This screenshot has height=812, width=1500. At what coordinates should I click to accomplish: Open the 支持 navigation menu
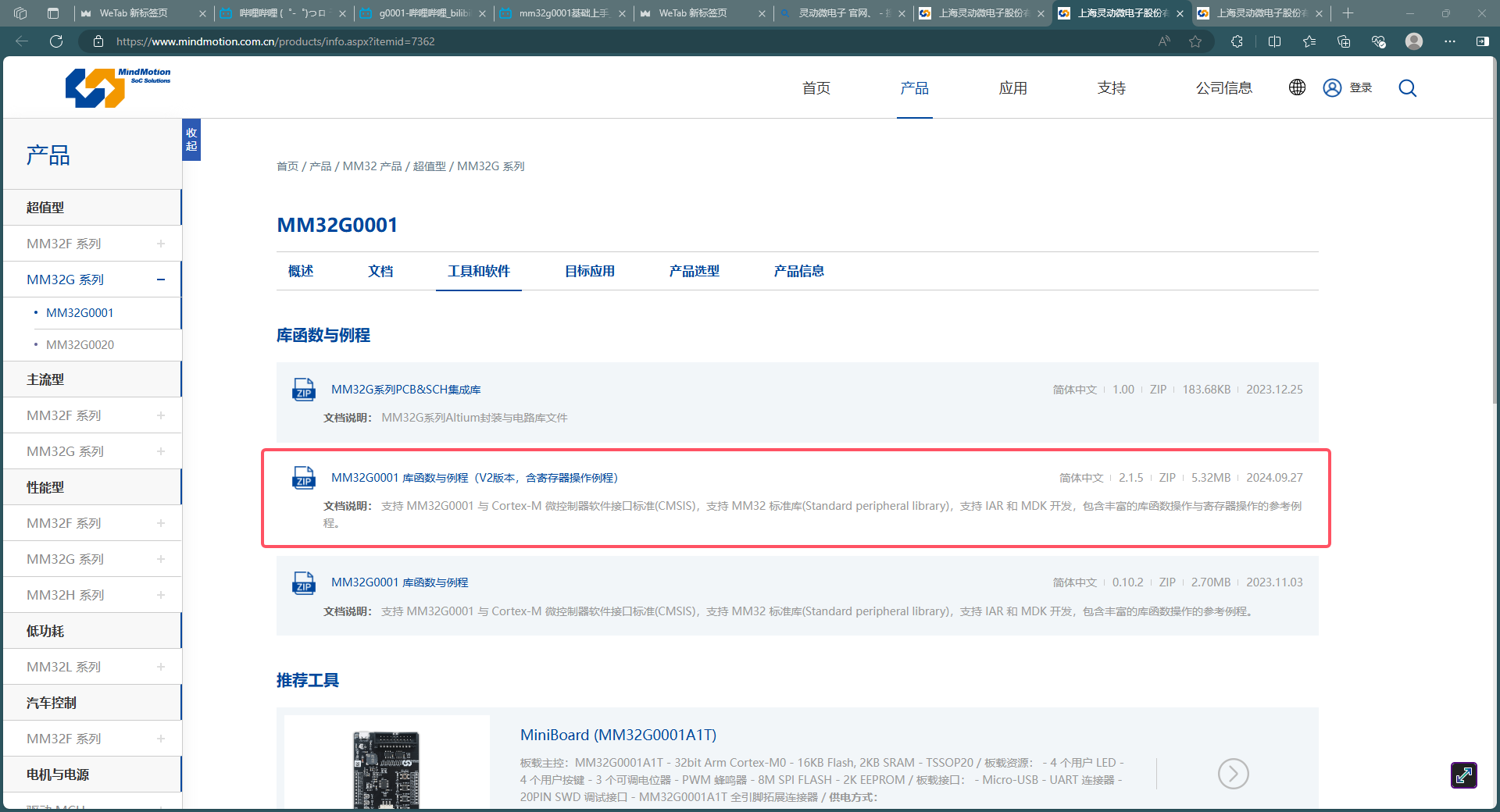[1111, 88]
